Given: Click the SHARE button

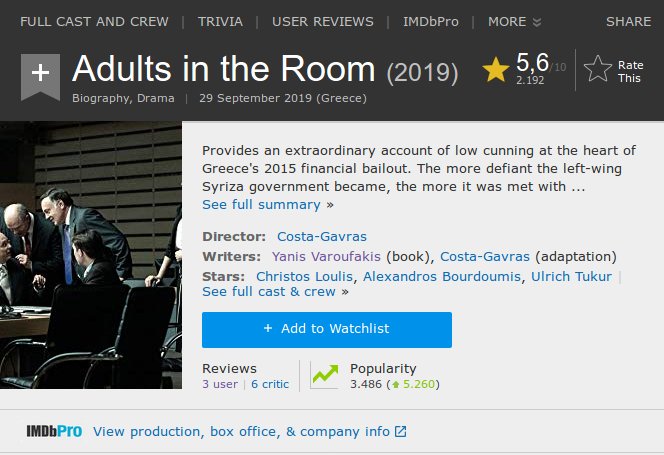Looking at the screenshot, I should pyautogui.click(x=628, y=21).
